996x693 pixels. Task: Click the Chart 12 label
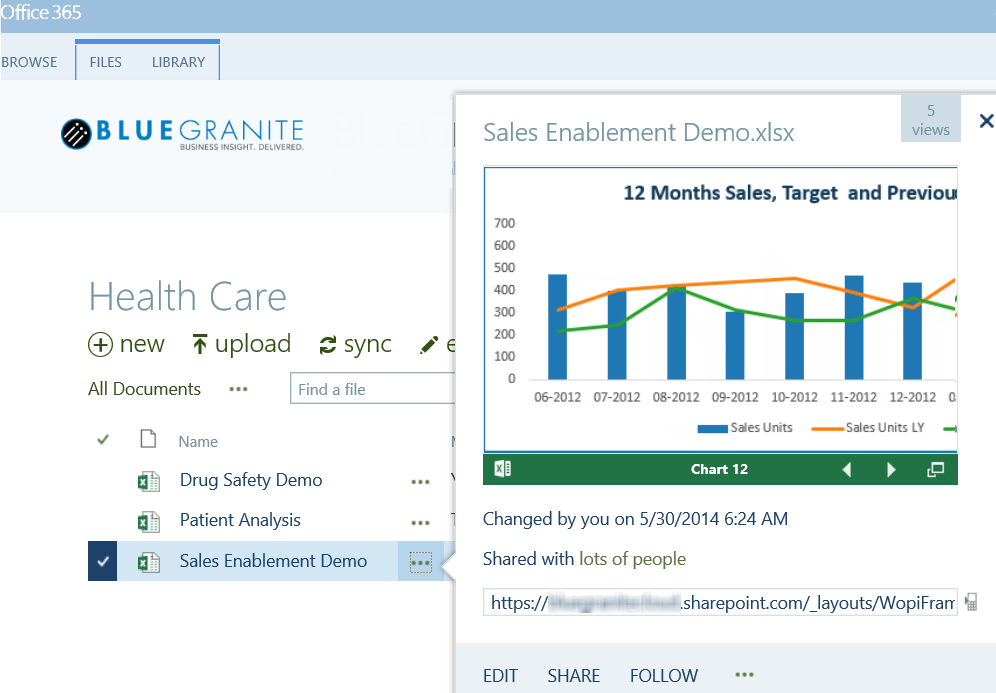tap(720, 469)
